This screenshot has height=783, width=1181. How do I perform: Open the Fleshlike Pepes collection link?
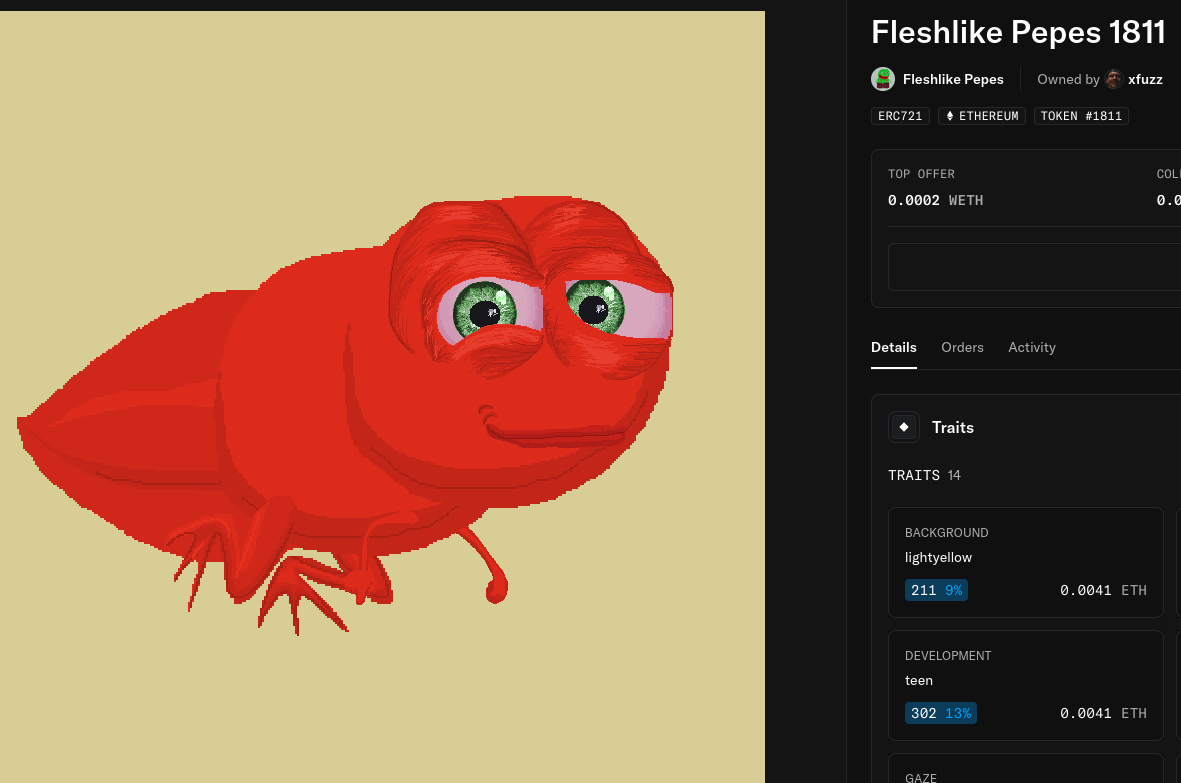(x=953, y=79)
